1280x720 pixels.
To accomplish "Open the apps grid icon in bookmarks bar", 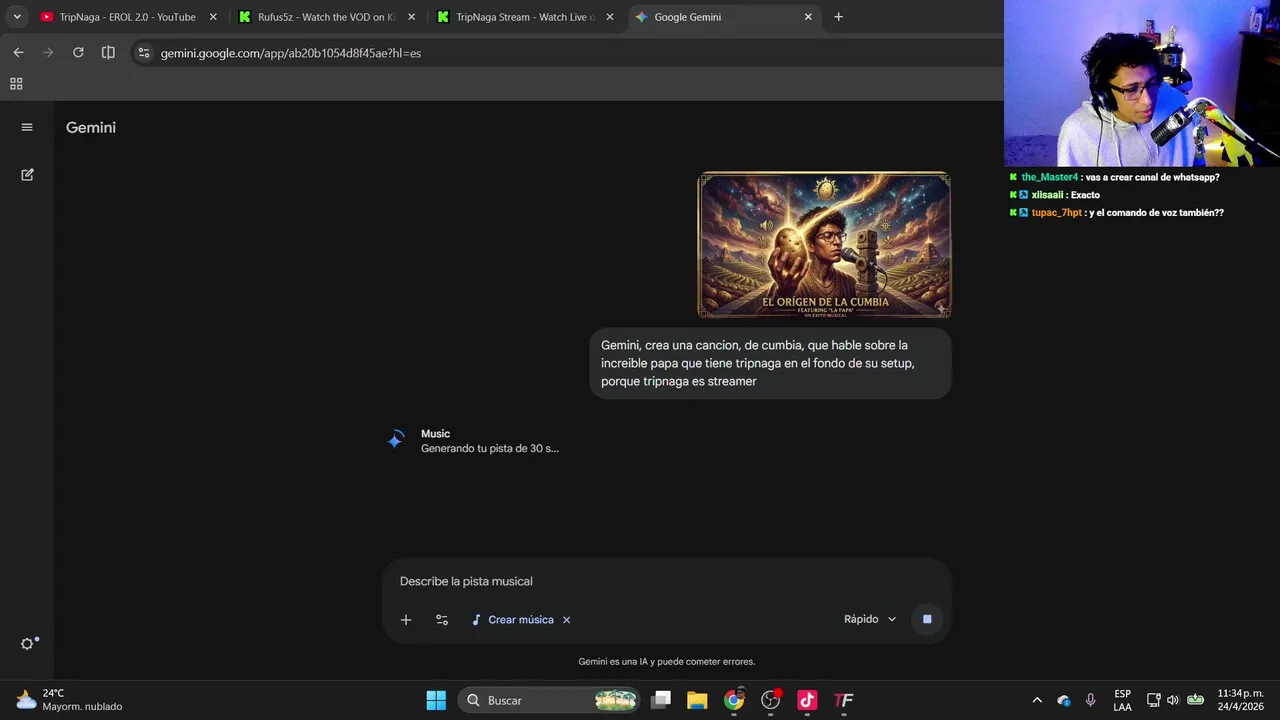I will click(16, 84).
